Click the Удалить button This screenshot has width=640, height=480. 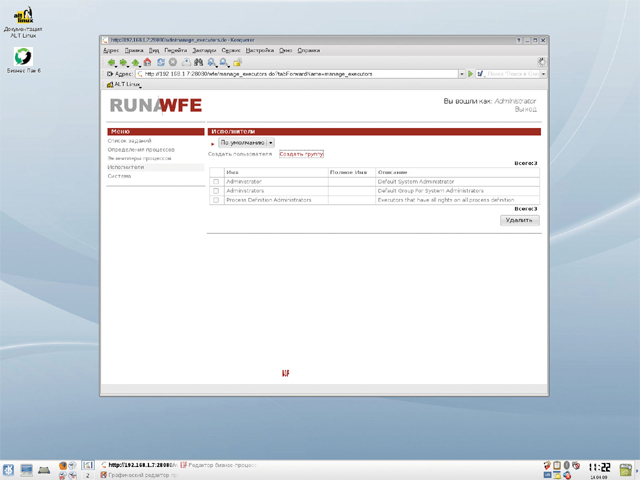520,220
